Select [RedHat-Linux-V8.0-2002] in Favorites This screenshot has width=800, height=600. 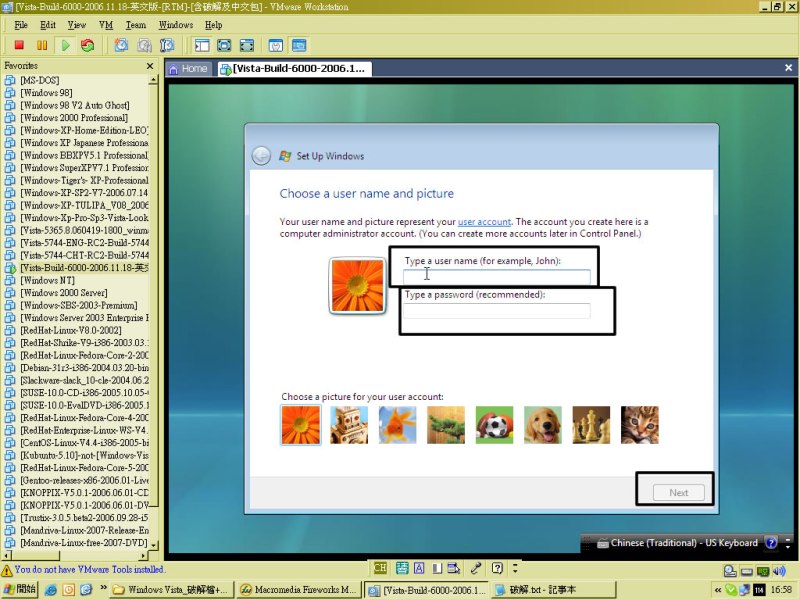point(71,331)
